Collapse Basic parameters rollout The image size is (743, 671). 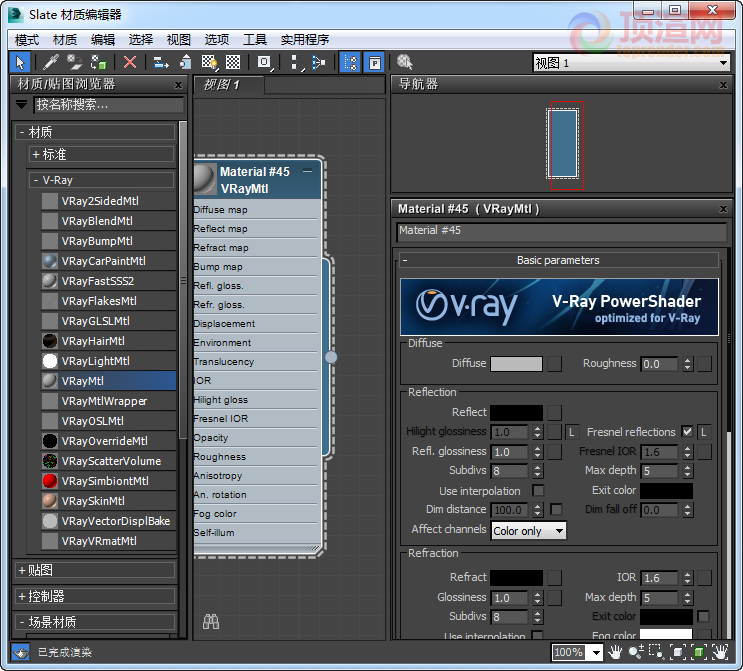(x=559, y=260)
